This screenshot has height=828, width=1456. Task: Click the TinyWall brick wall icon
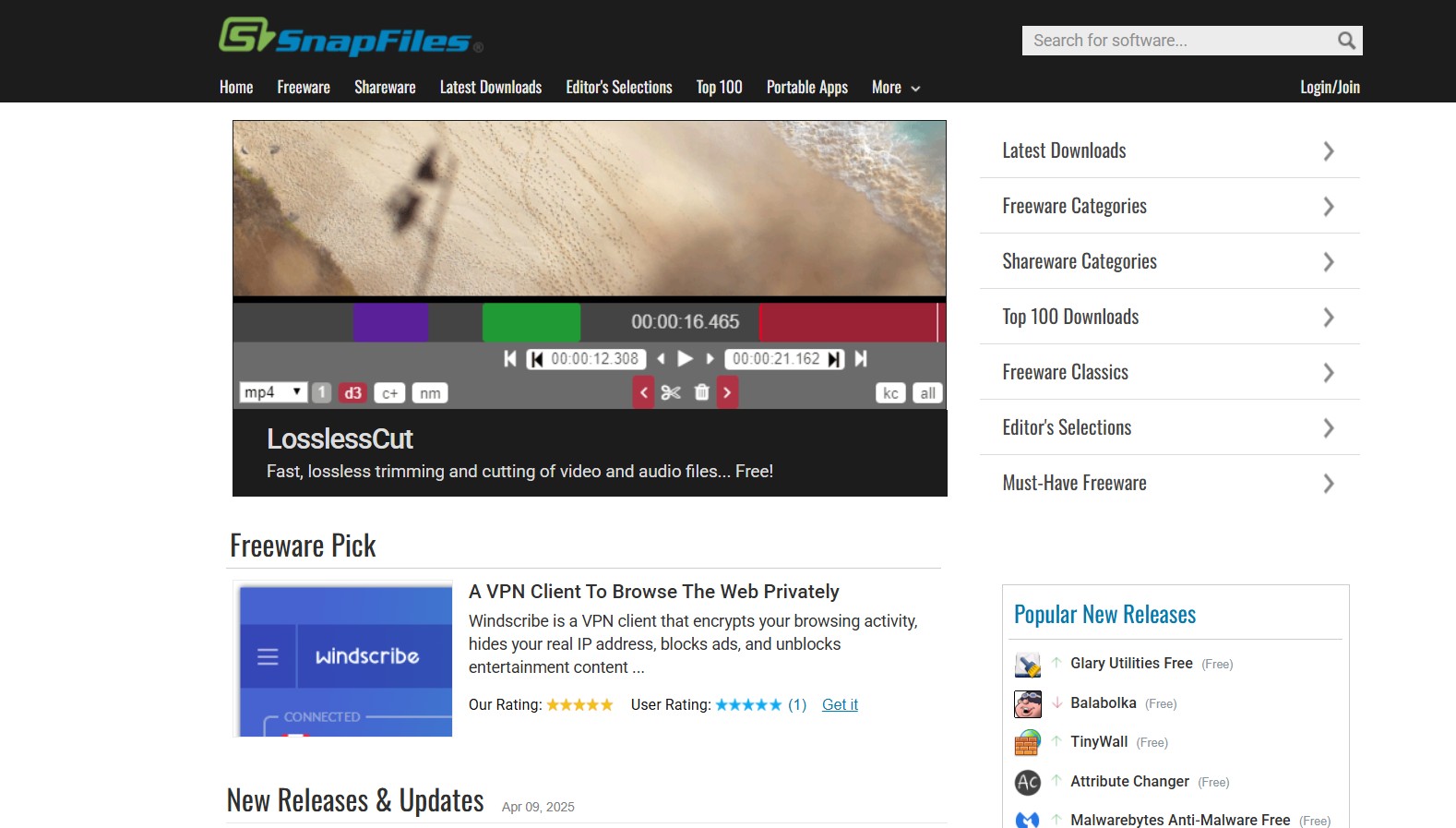pos(1027,743)
